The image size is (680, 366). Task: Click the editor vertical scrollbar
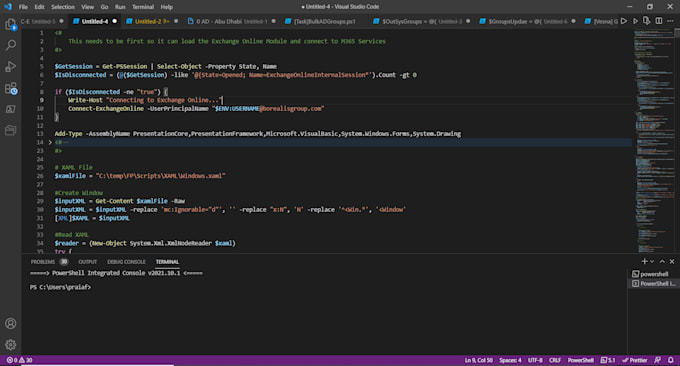(677, 141)
